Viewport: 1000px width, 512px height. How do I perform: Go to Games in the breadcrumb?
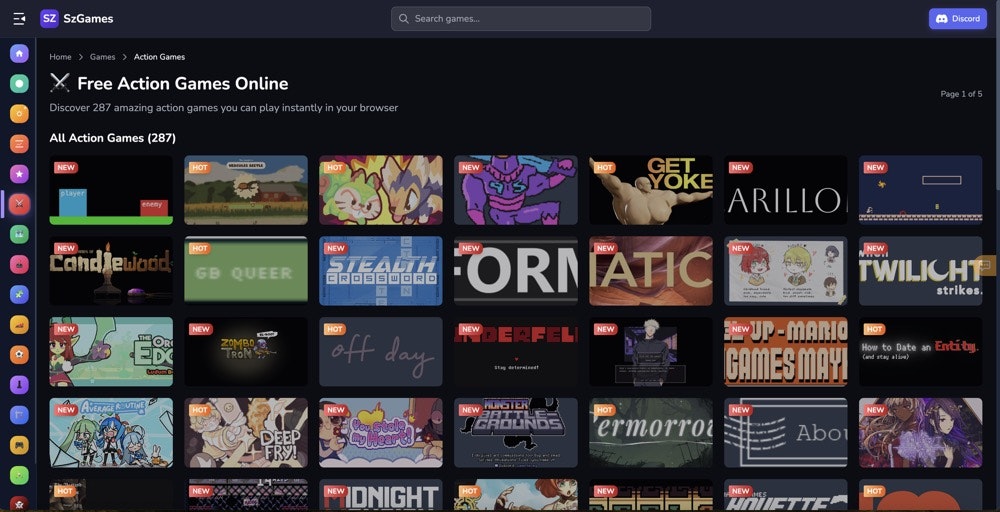pyautogui.click(x=103, y=57)
